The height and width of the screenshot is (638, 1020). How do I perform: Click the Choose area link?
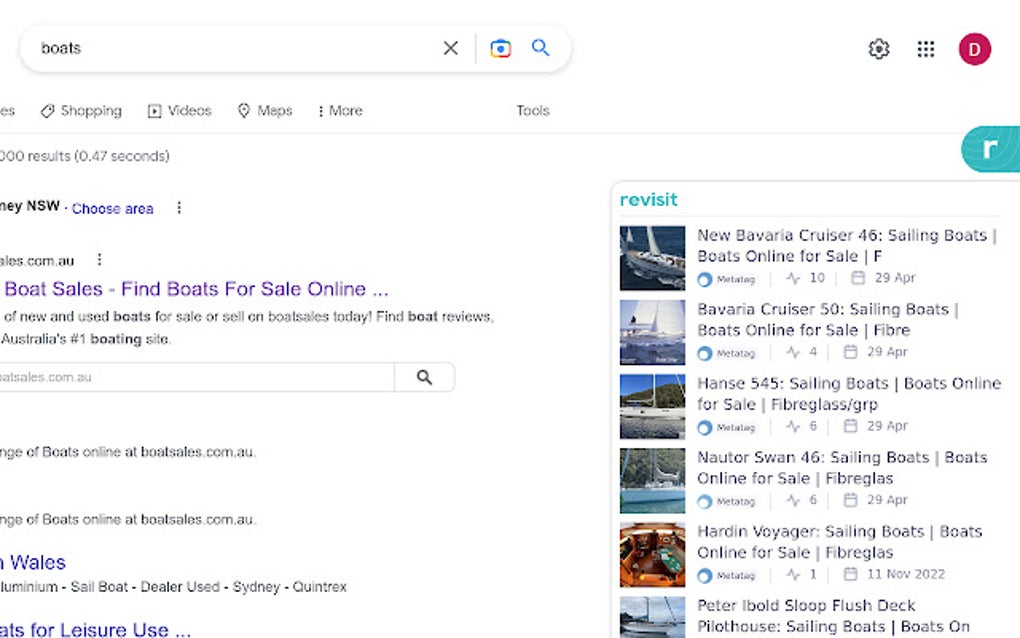(x=112, y=208)
